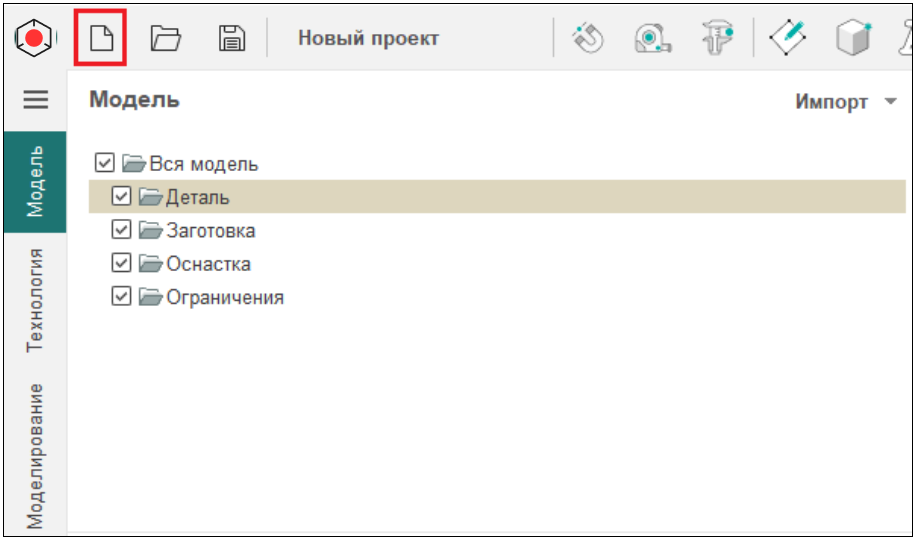Select the caliper measurement tool
The image size is (917, 540).
[716, 39]
